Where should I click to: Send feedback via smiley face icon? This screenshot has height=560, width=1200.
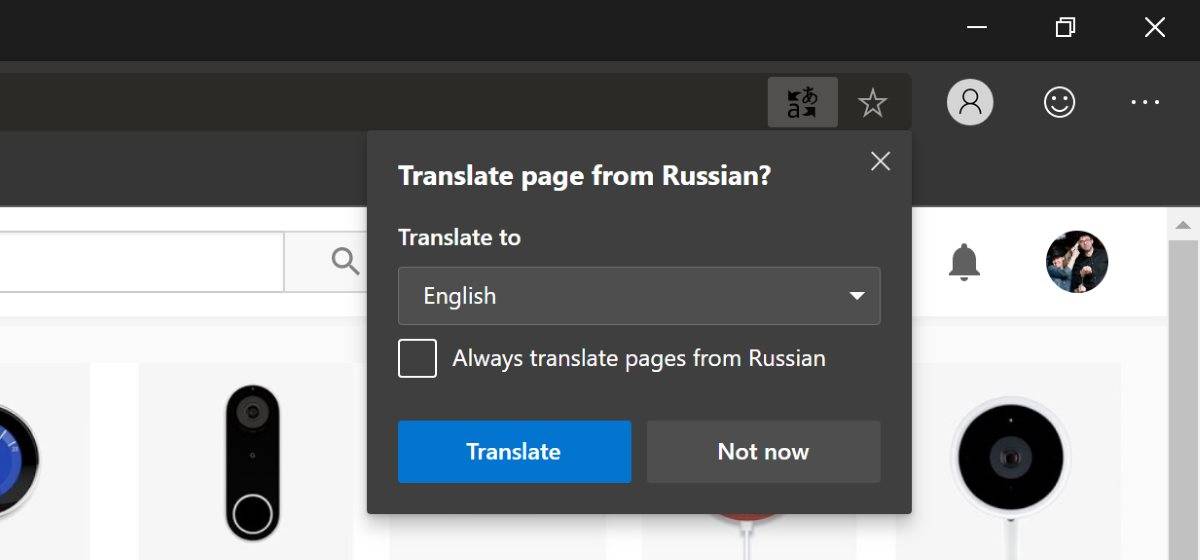coord(1059,102)
